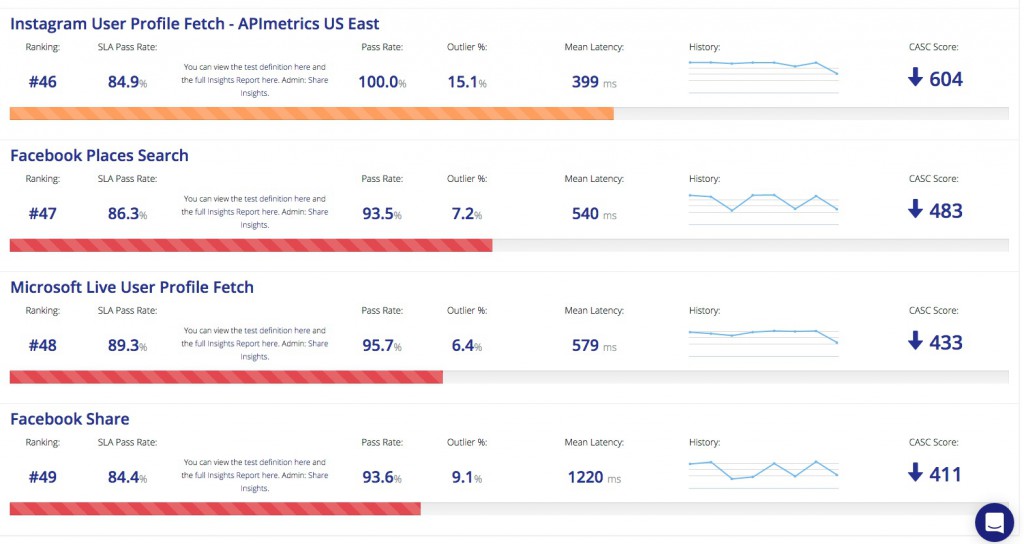Click outlier value 6.4%

pyautogui.click(x=467, y=345)
